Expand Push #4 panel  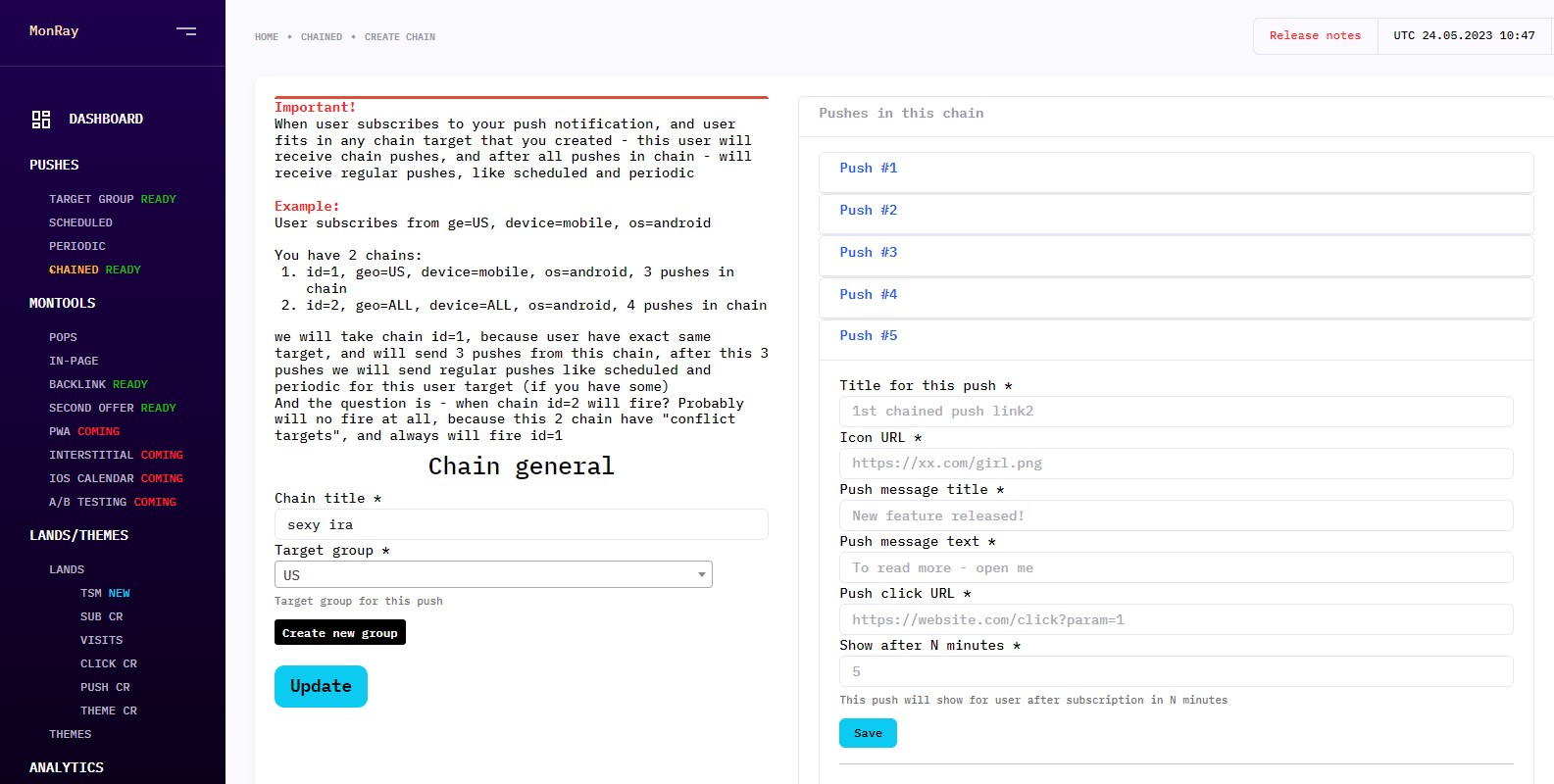[x=1176, y=298]
